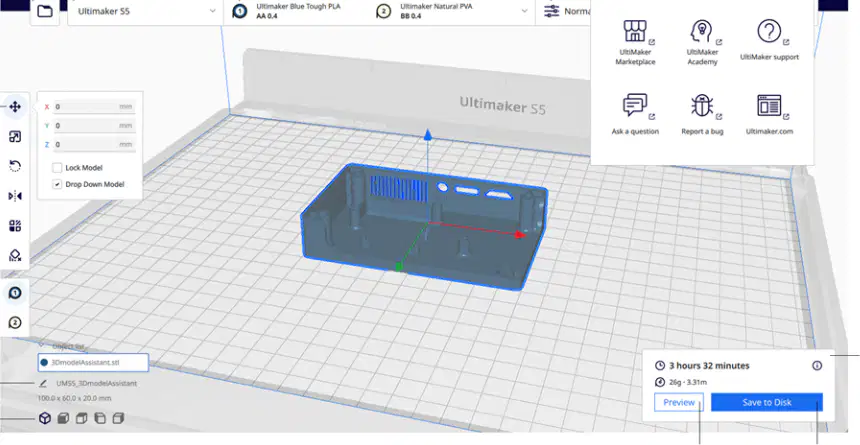Click extruder 1 Blue Tough PLA icon
Screen dimensions: 860x445
tap(240, 11)
